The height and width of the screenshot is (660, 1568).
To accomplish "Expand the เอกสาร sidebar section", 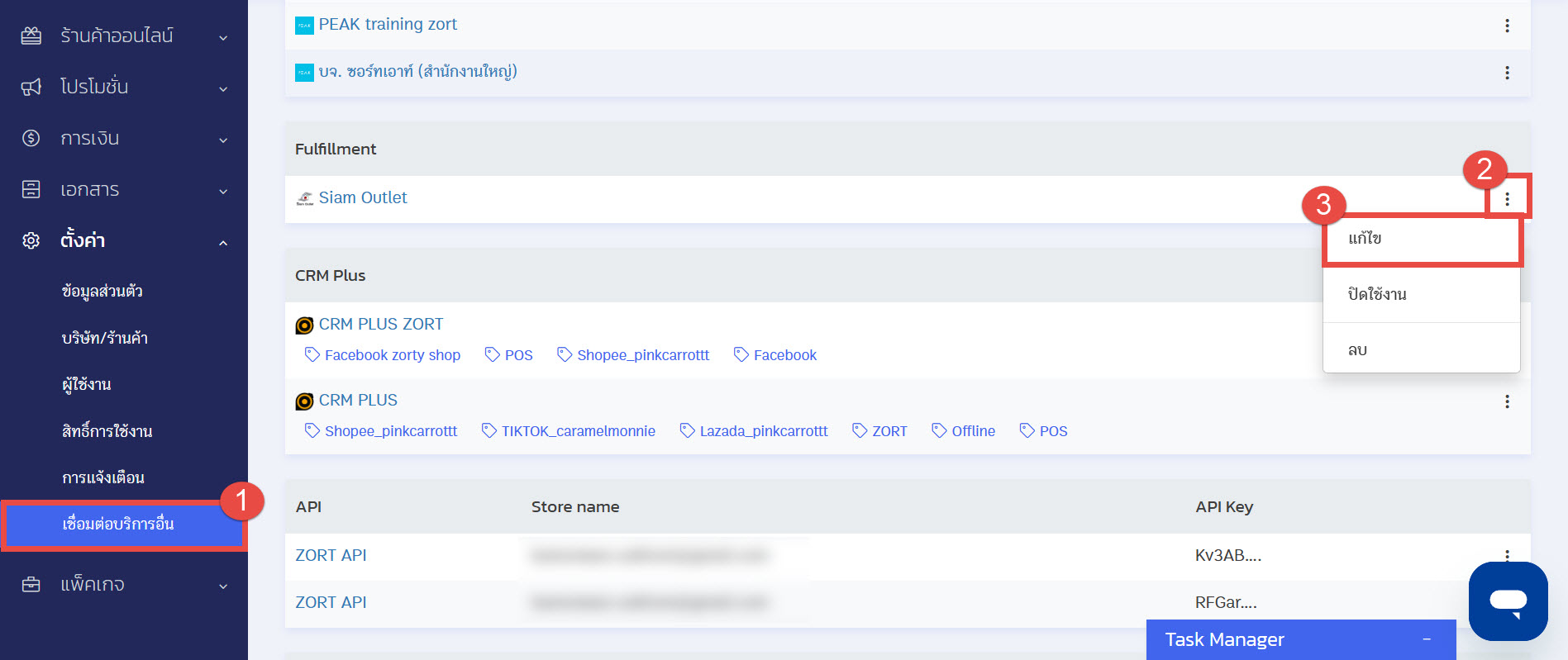I will pyautogui.click(x=223, y=191).
